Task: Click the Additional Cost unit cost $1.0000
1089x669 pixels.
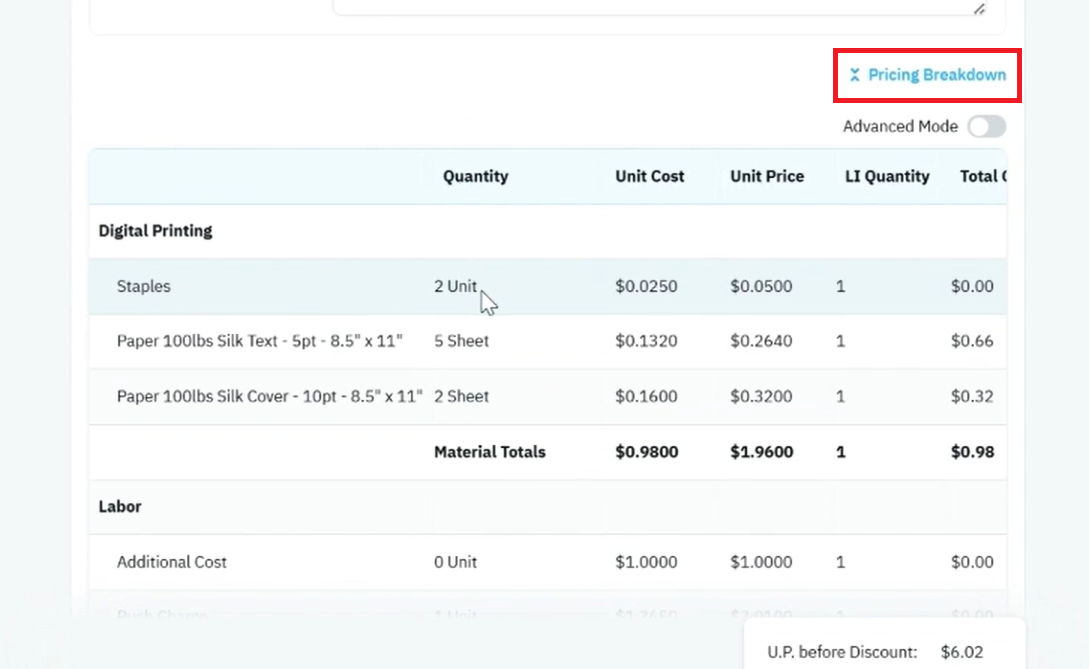Action: [x=646, y=562]
